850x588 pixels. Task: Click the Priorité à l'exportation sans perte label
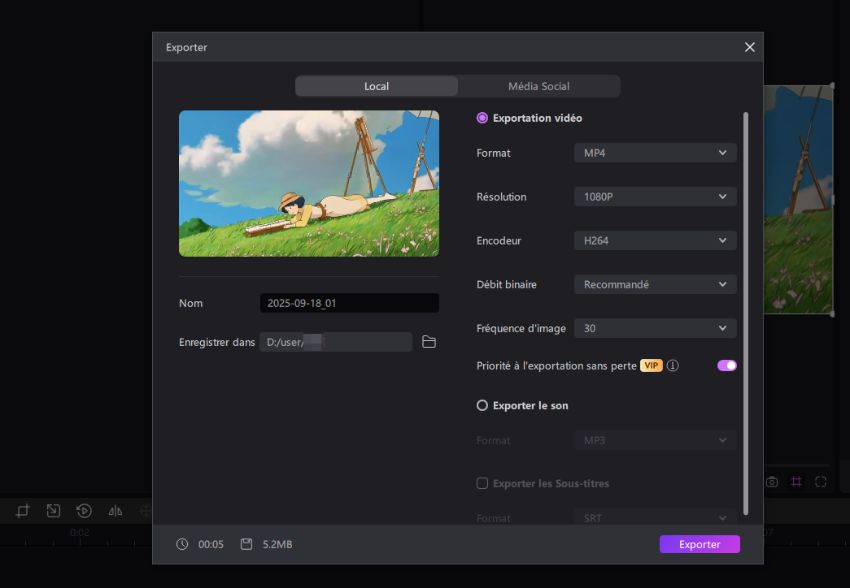pyautogui.click(x=556, y=366)
